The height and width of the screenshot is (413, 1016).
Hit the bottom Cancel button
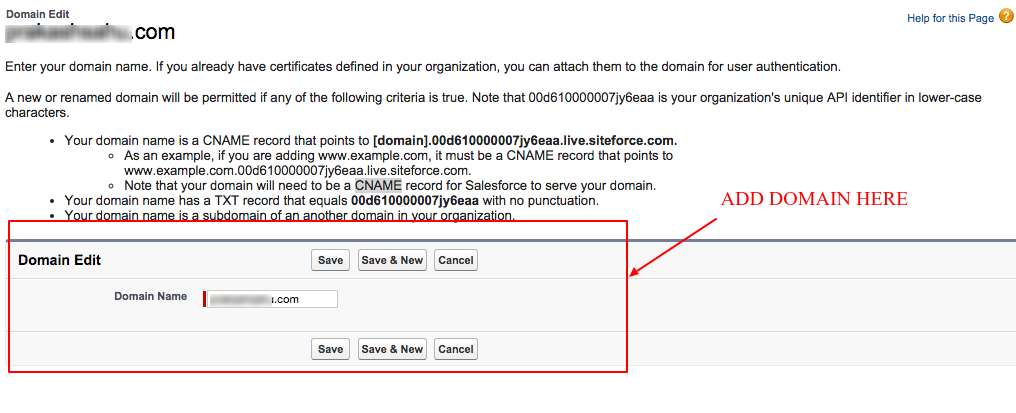(x=455, y=349)
